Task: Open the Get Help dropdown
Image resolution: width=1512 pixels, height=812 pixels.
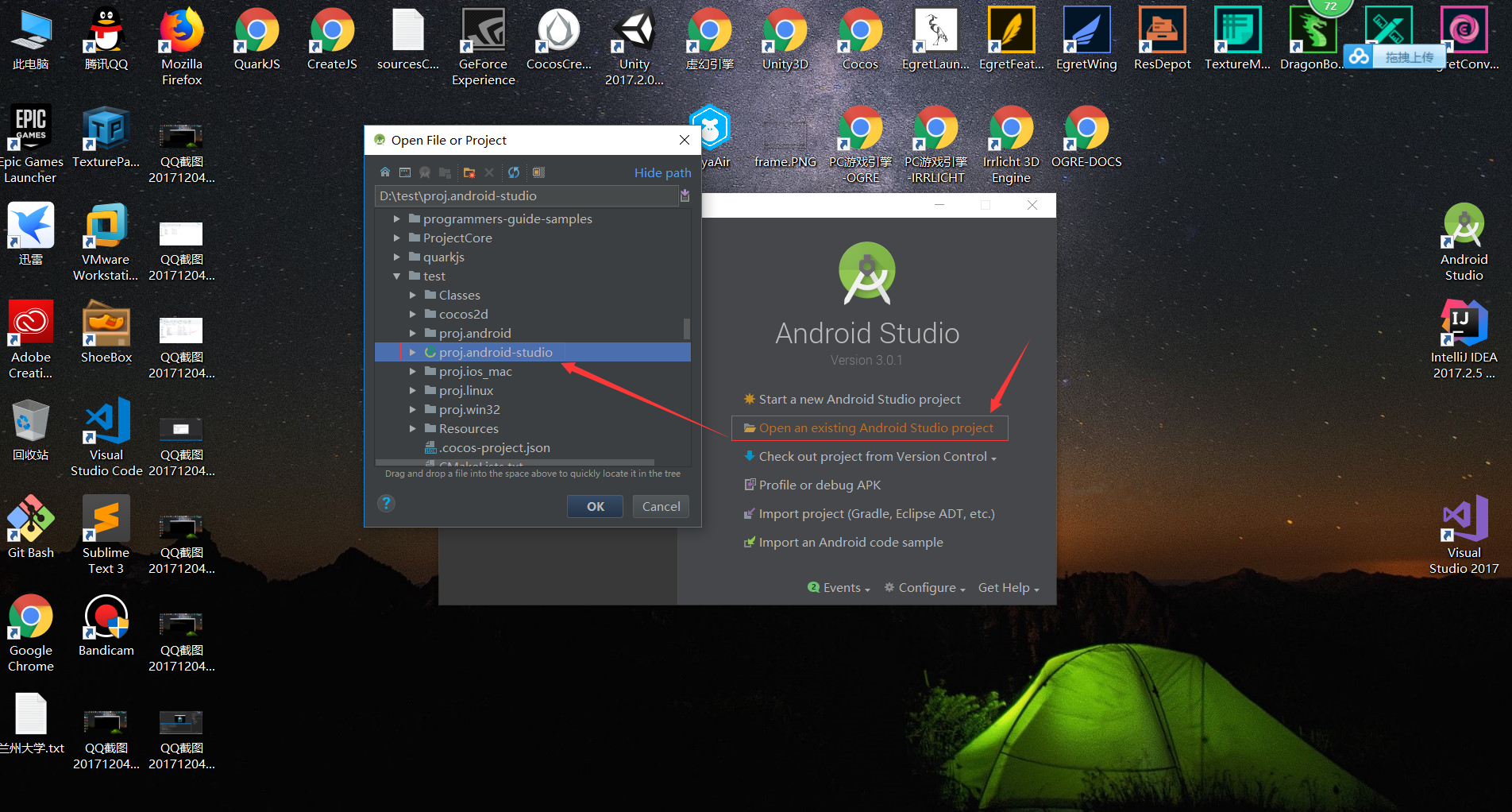Action: (1009, 588)
